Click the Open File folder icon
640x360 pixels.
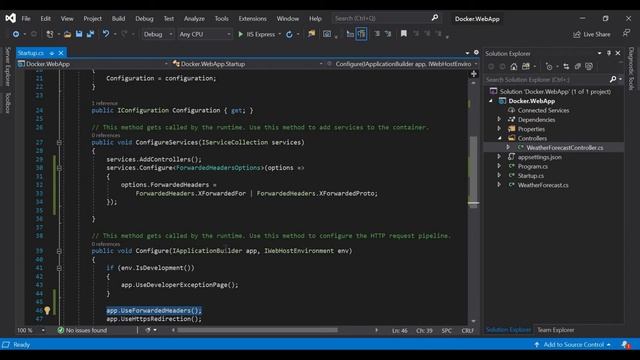[67, 34]
